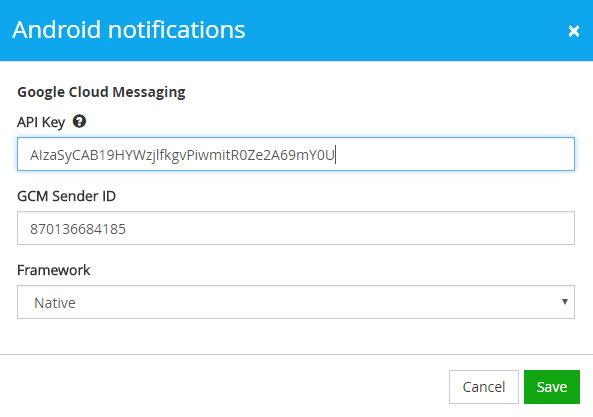
Task: Click empty area inside Sender ID box
Action: tap(348, 228)
